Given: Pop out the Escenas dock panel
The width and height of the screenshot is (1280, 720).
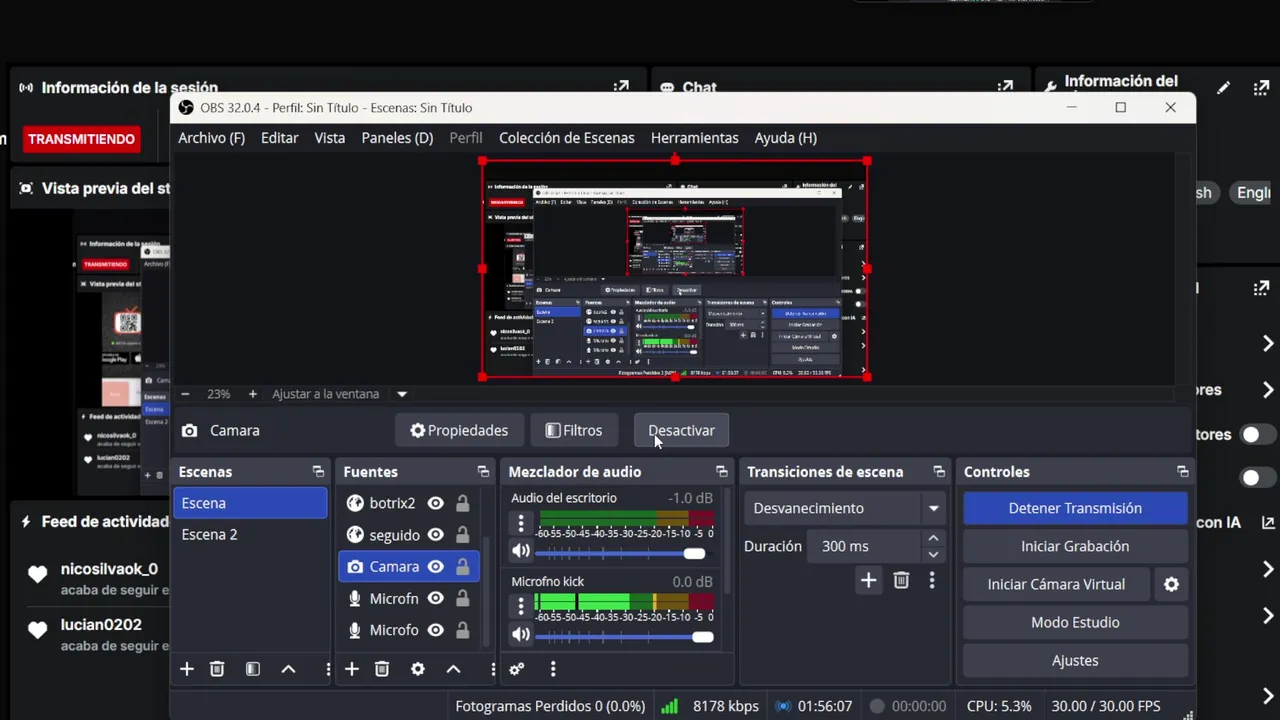Looking at the screenshot, I should (x=318, y=472).
